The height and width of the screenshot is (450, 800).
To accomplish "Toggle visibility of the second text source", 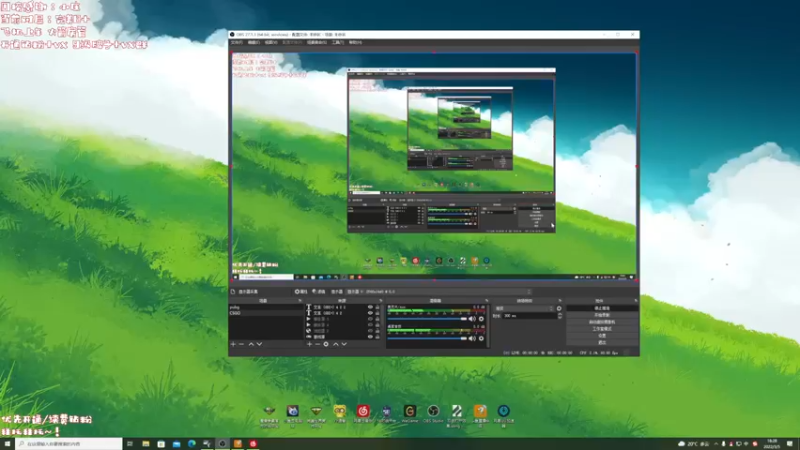I will 370,313.
